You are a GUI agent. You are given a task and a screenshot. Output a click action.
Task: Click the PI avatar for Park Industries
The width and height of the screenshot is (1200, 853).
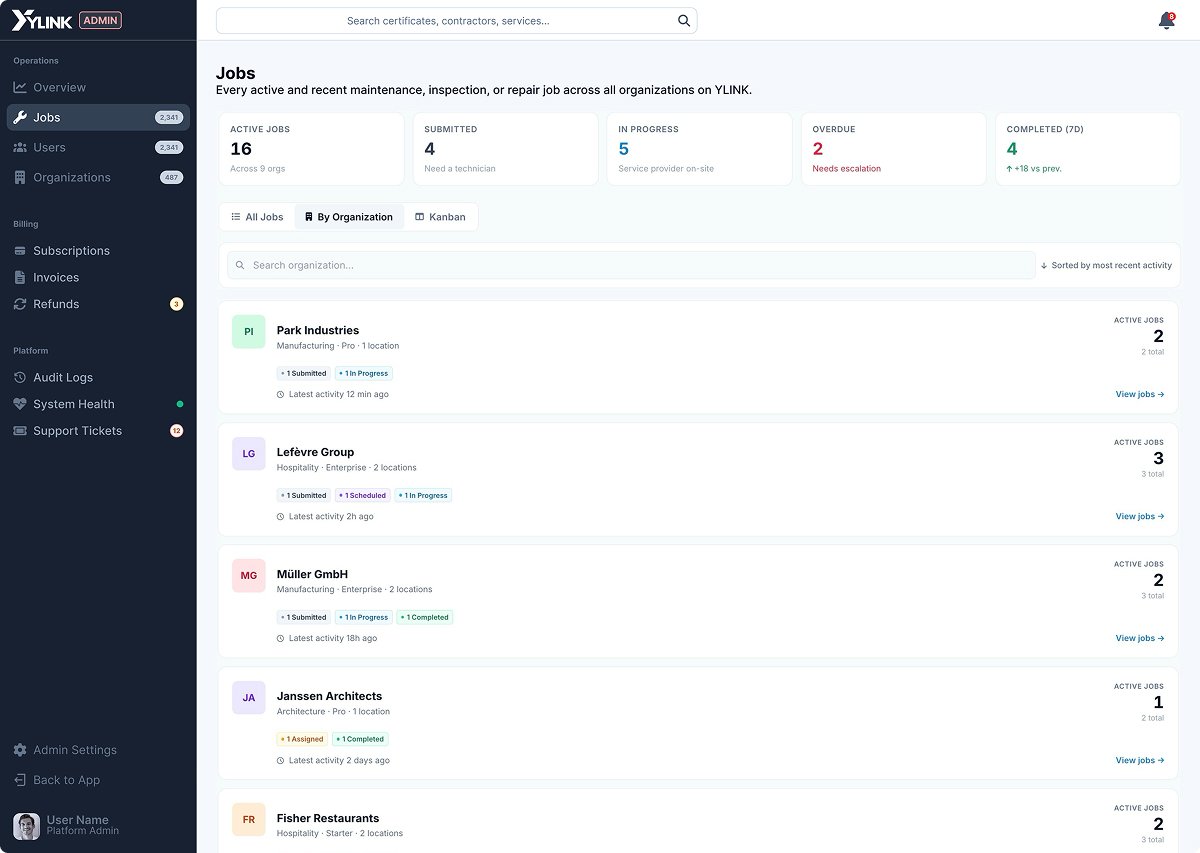tap(249, 331)
